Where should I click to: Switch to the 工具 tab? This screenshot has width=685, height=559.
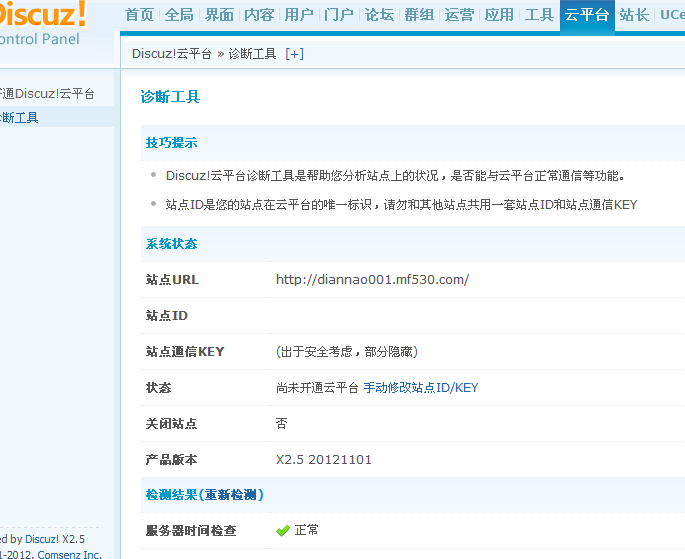tap(539, 15)
